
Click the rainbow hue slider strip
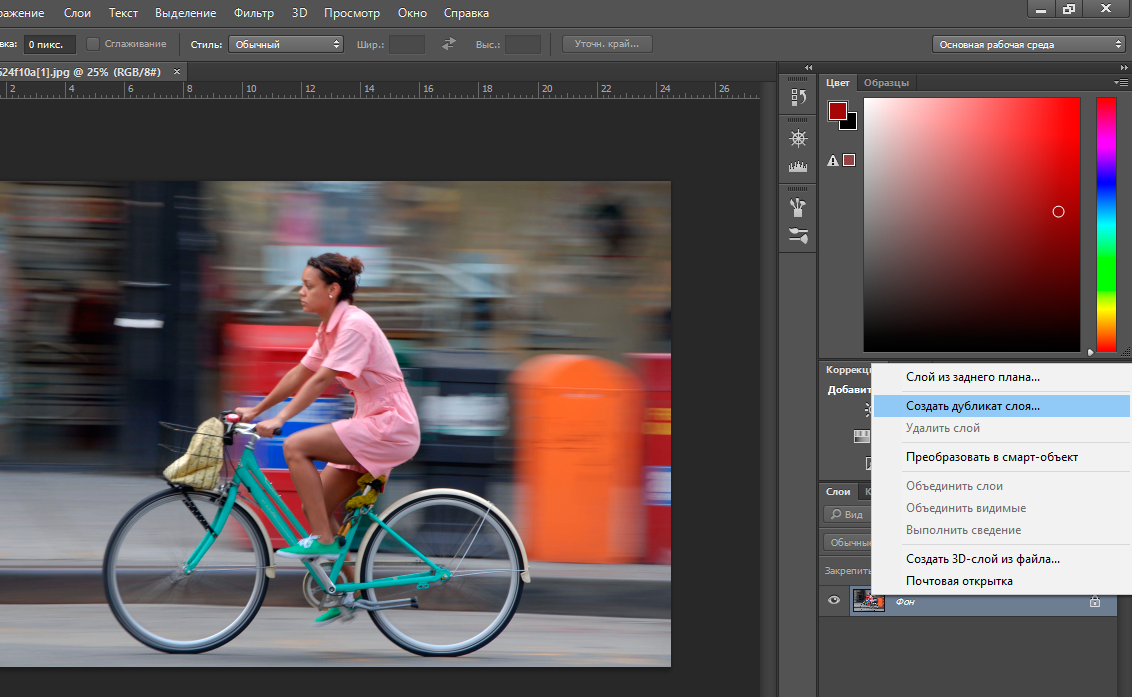[1106, 225]
